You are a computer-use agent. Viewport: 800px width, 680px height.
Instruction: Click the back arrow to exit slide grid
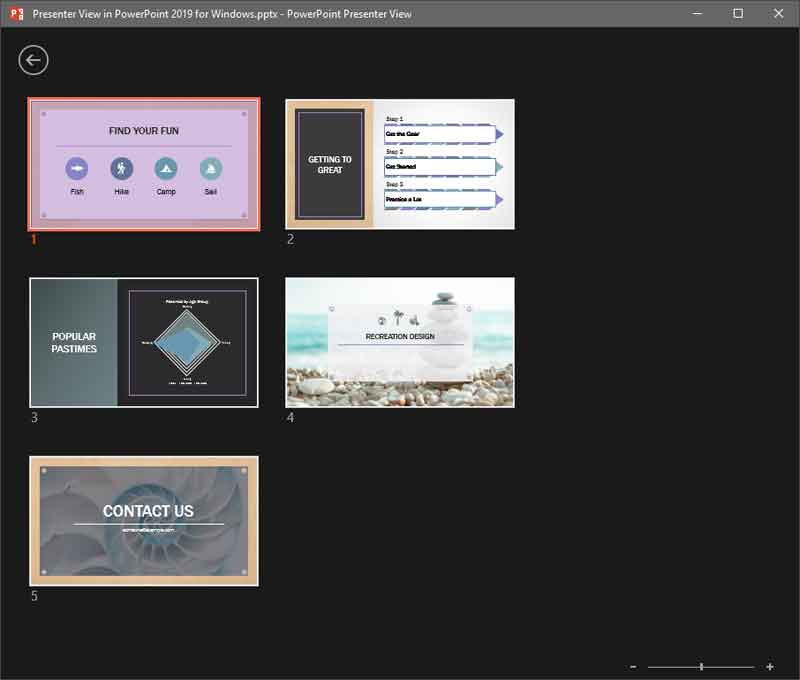tap(33, 60)
